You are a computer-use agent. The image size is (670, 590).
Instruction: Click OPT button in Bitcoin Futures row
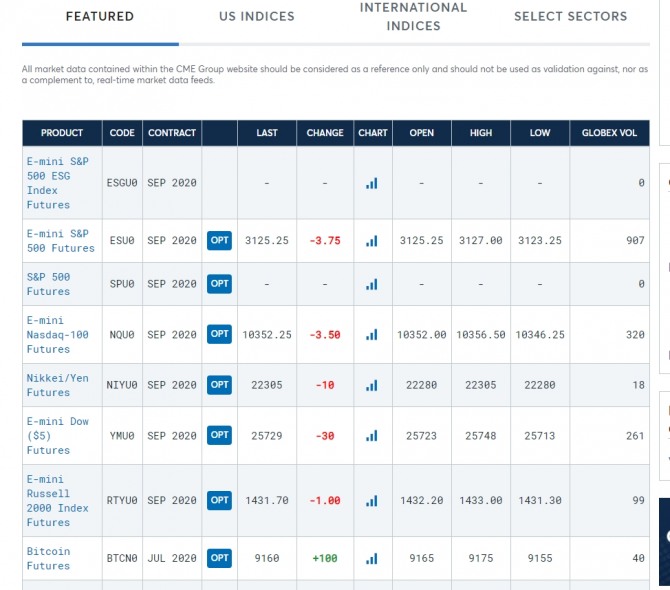tap(220, 558)
